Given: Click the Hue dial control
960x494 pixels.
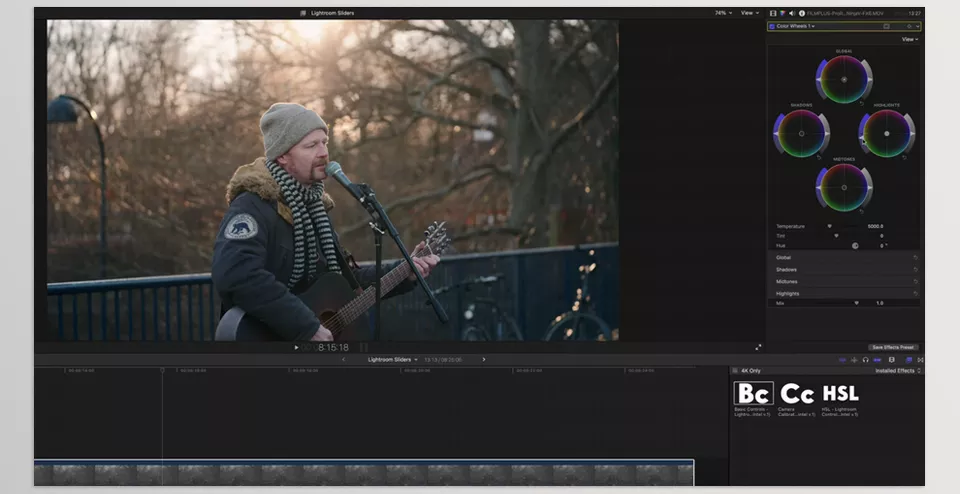Looking at the screenshot, I should click(x=855, y=245).
